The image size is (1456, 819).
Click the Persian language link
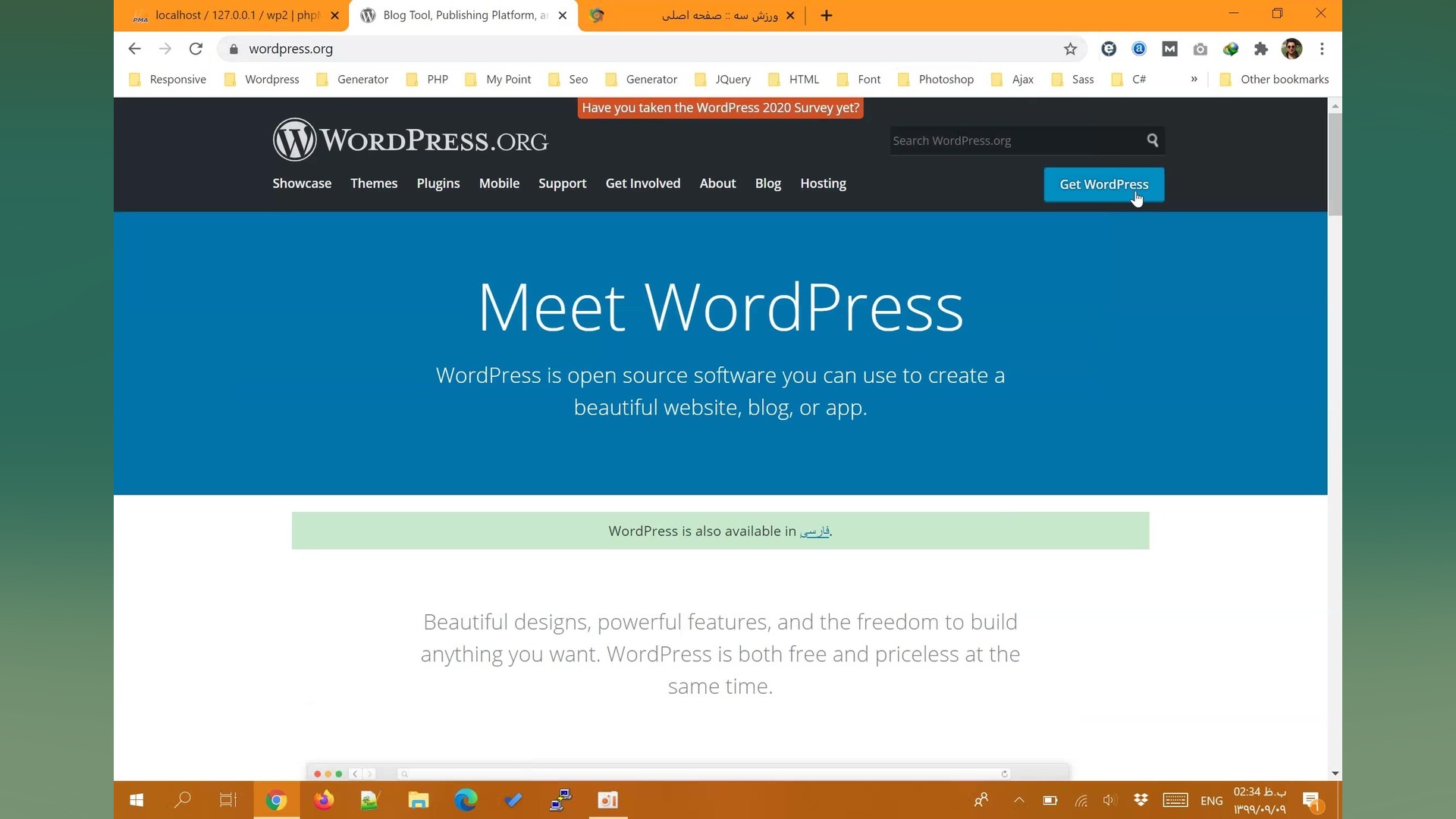point(814,531)
